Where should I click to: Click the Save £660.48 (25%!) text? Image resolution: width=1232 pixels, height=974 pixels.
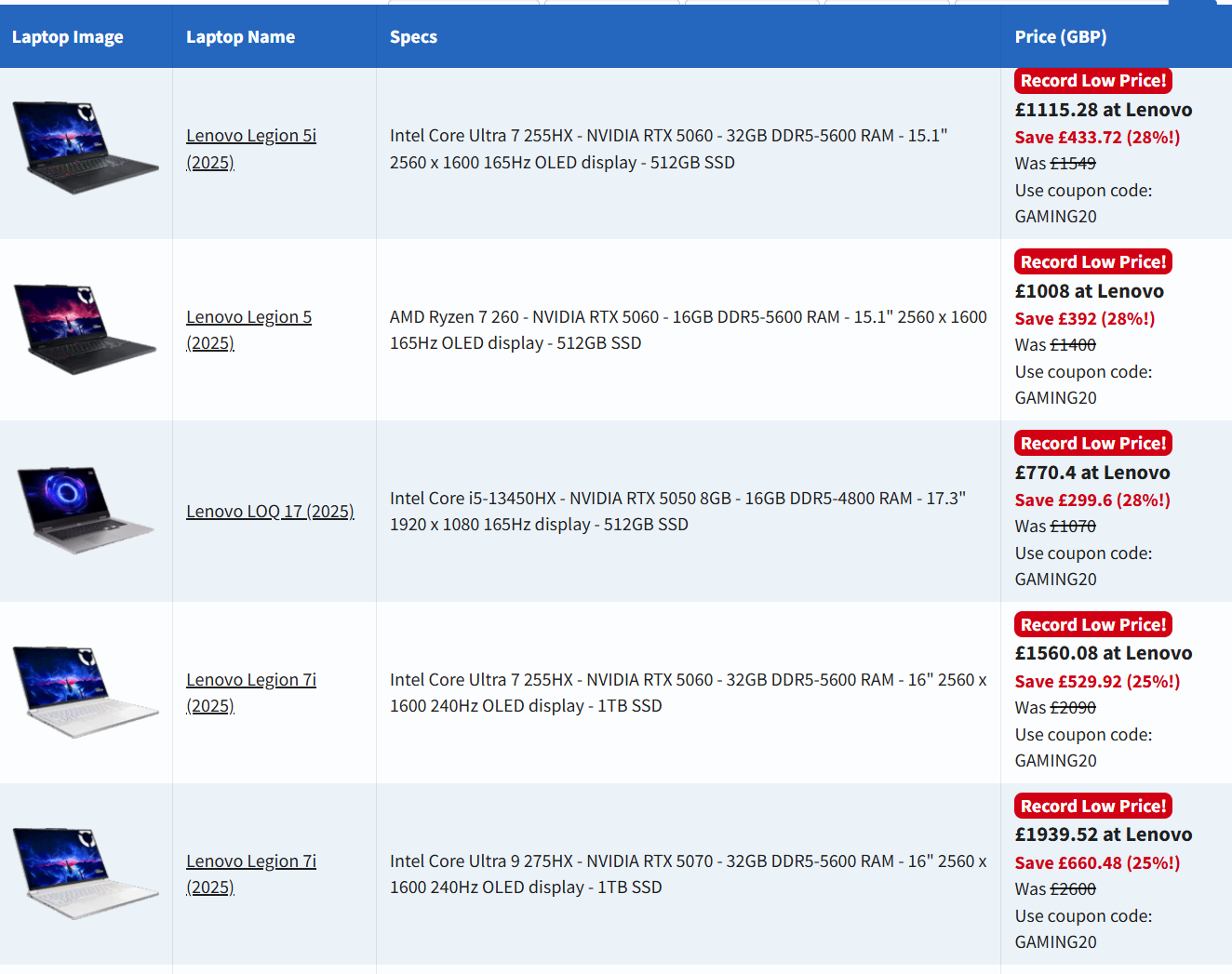coord(1097,863)
